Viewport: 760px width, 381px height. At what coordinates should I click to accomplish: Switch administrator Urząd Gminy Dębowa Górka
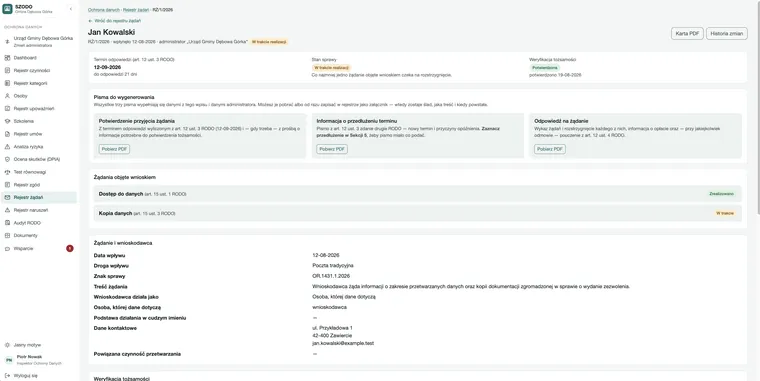click(39, 41)
